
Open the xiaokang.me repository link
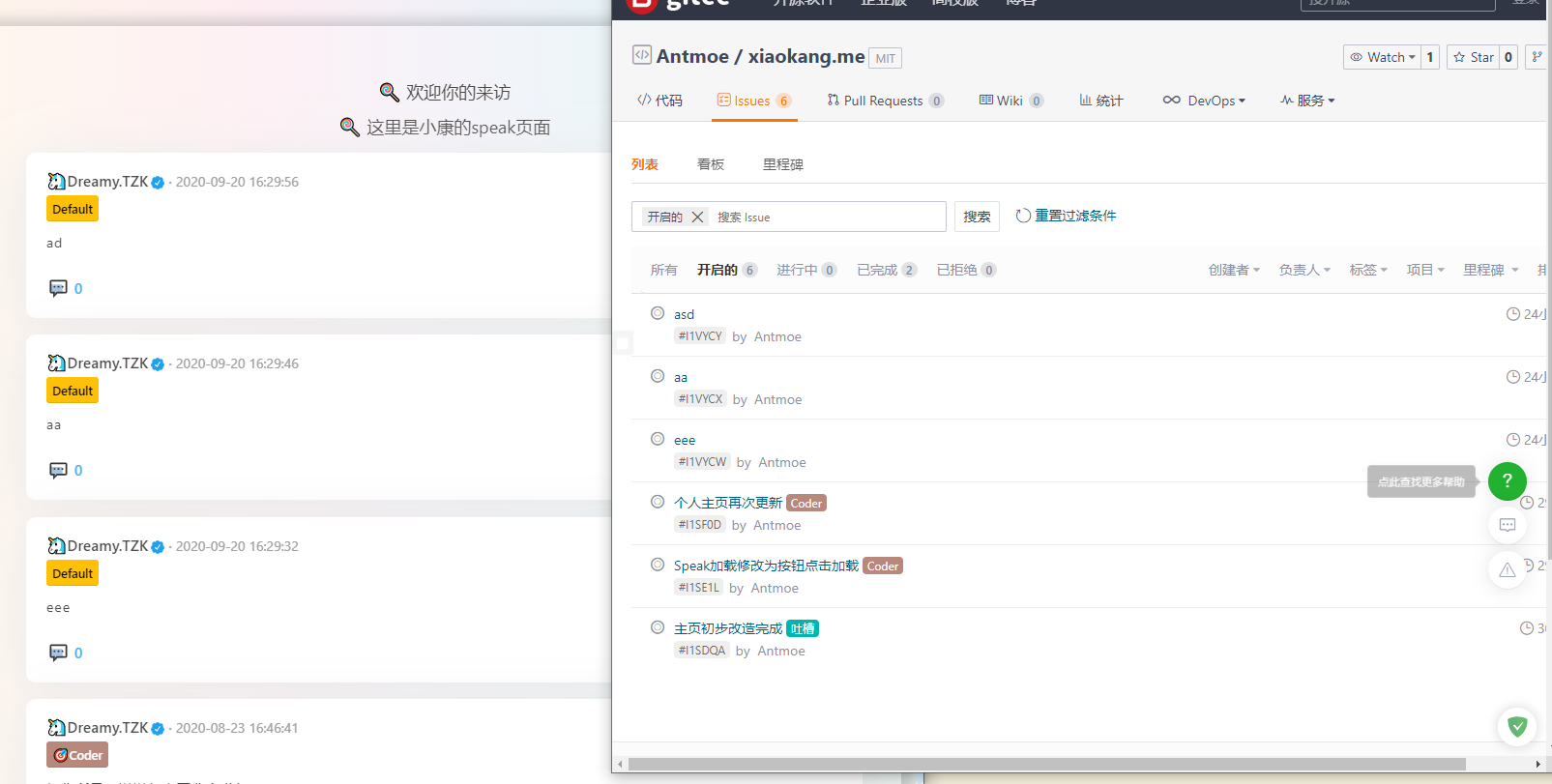[x=806, y=56]
